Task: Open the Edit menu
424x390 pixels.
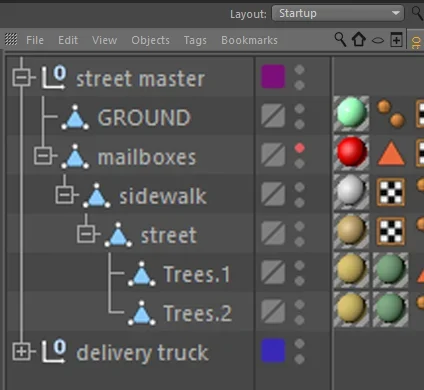Action: tap(68, 40)
